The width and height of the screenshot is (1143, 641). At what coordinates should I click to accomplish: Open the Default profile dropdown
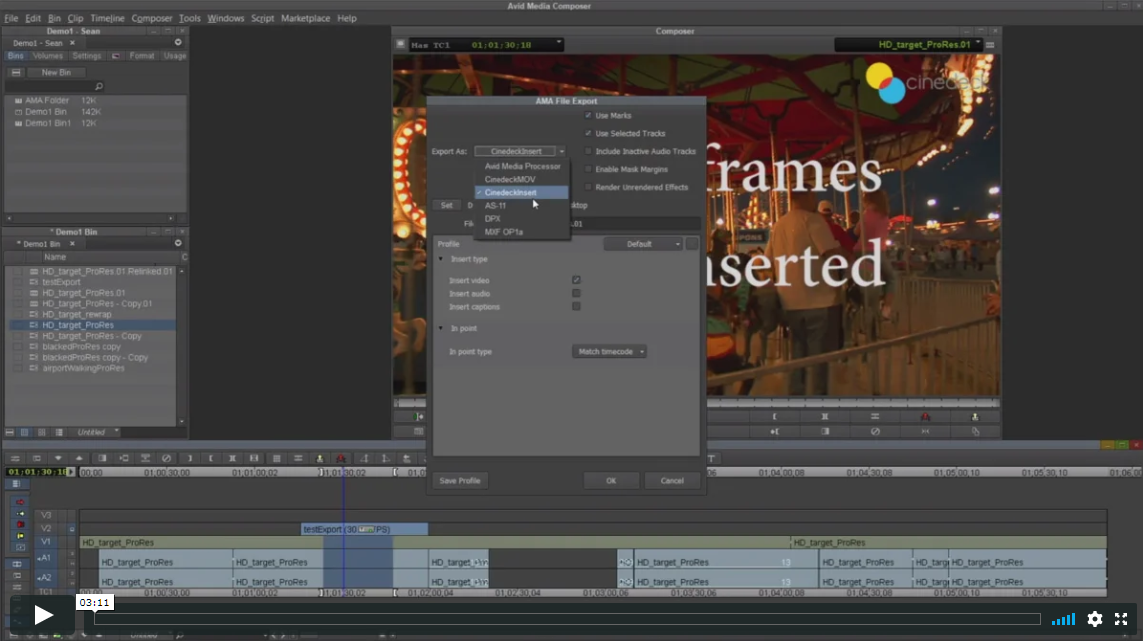(643, 244)
